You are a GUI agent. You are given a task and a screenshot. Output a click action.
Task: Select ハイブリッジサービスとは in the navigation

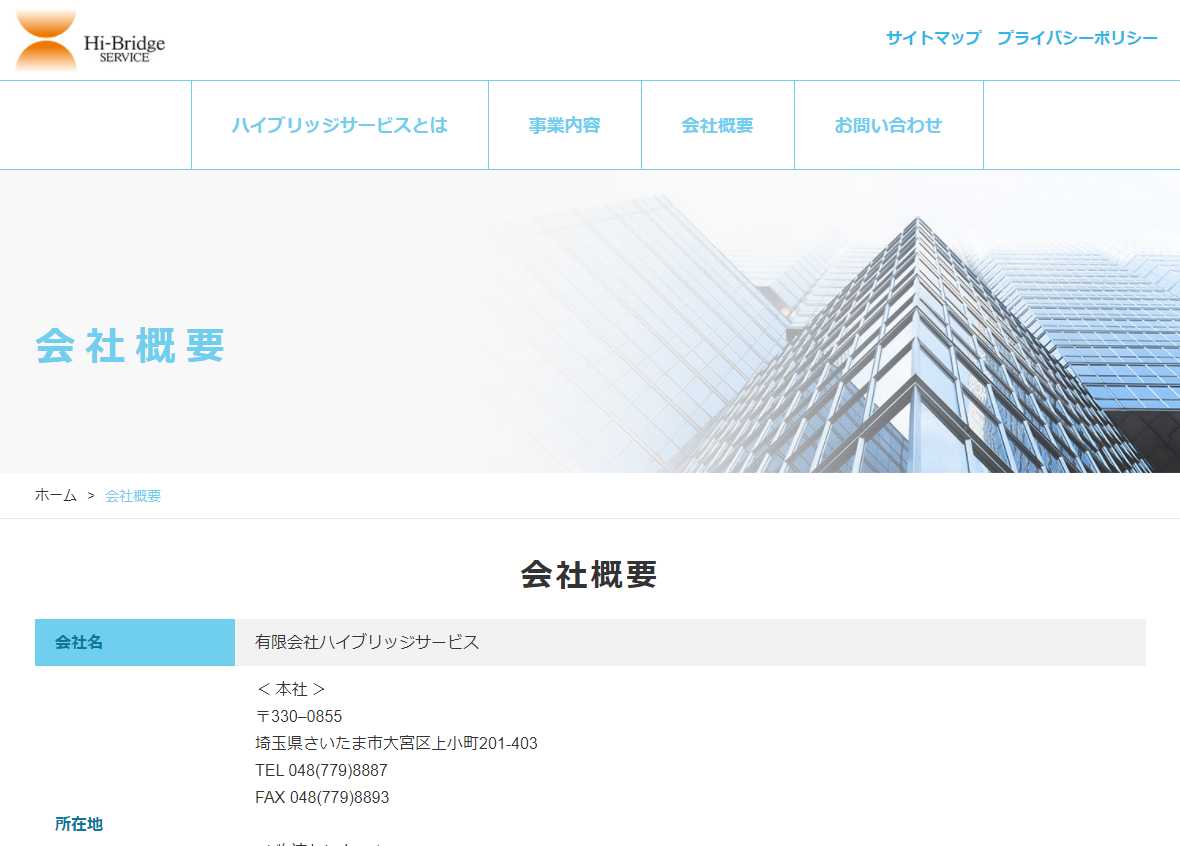point(340,126)
